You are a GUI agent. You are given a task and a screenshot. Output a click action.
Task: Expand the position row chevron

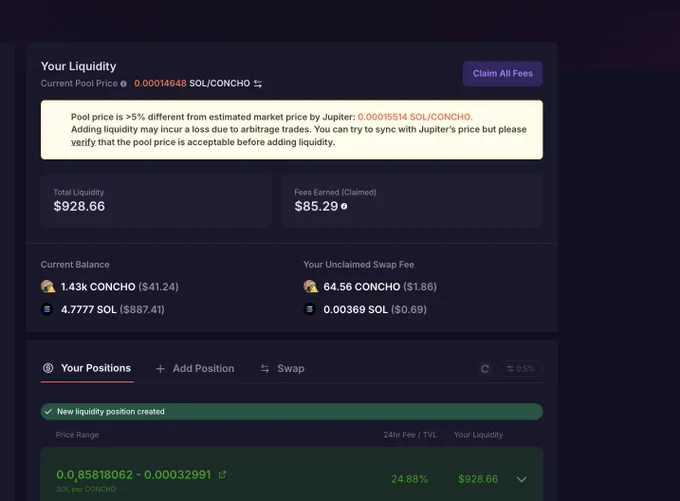click(x=522, y=479)
